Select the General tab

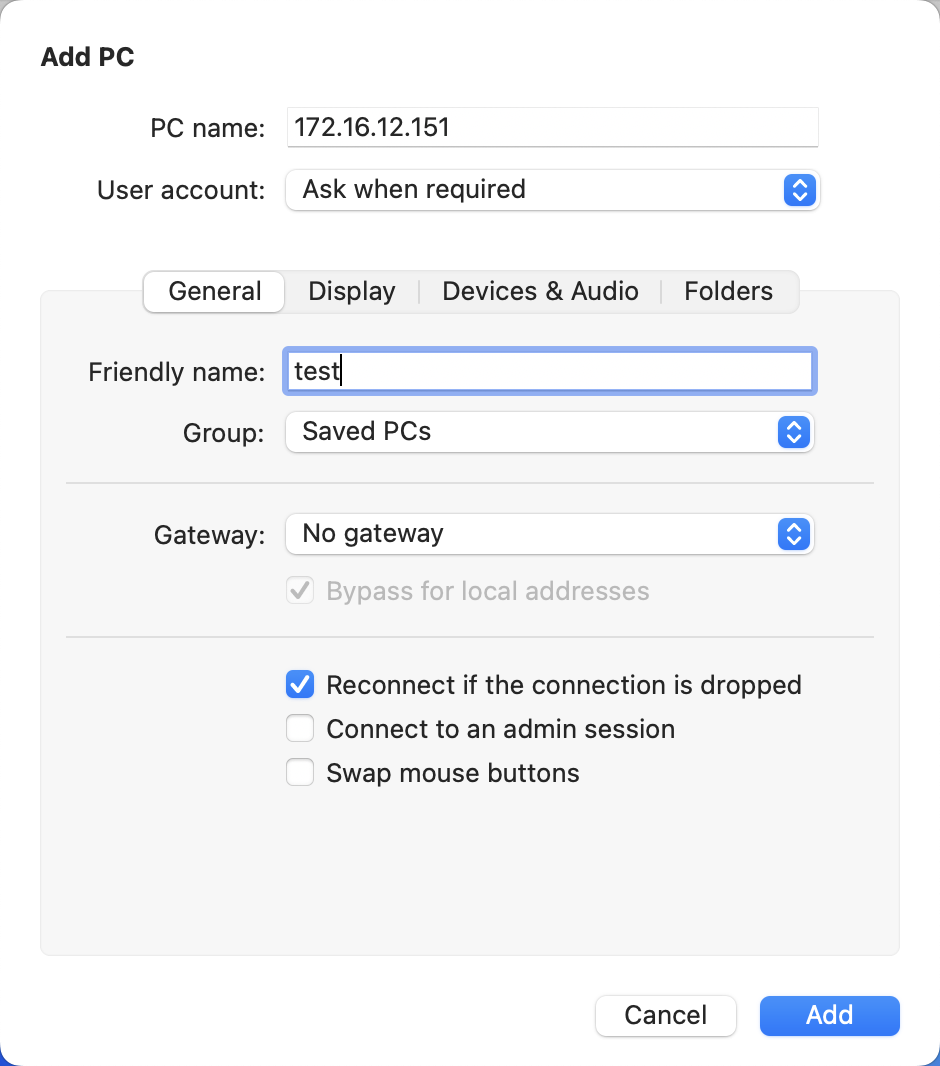point(213,291)
